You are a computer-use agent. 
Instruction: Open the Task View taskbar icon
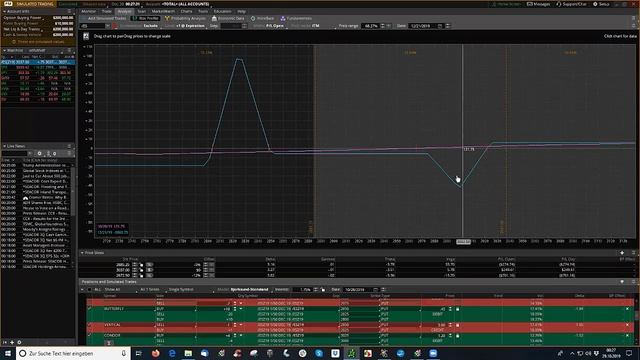[138, 353]
